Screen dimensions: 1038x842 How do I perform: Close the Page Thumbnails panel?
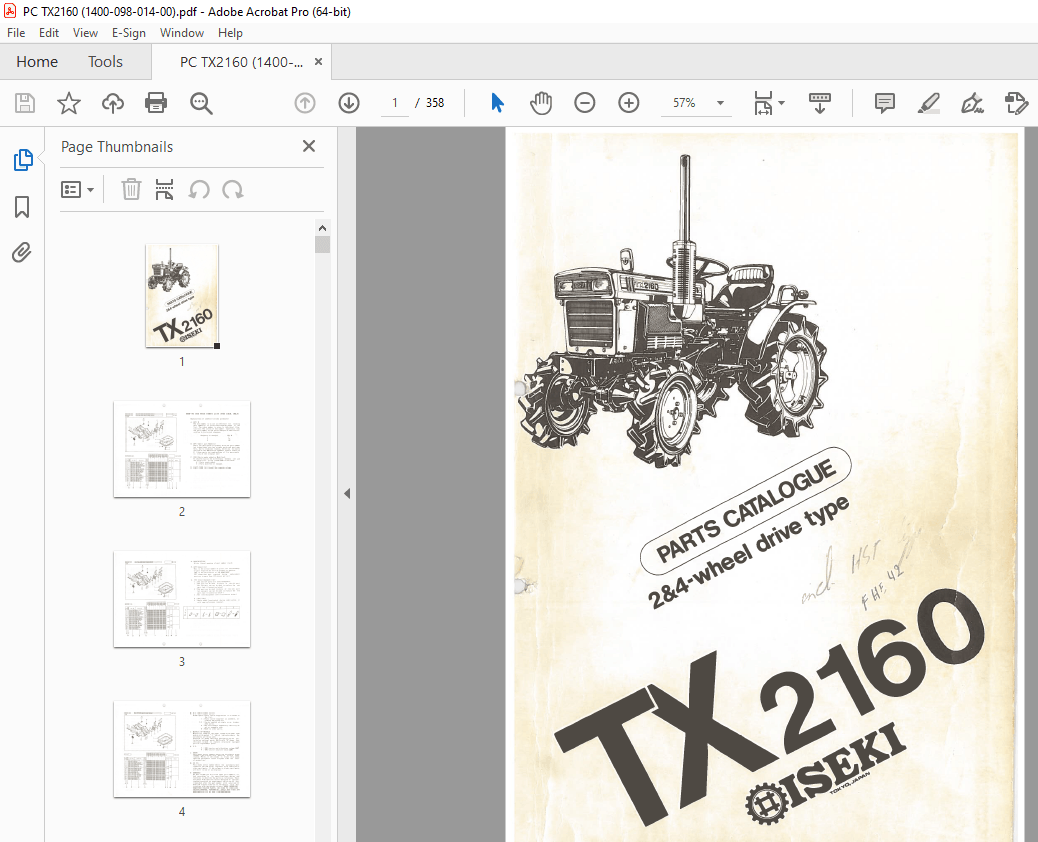coord(309,146)
